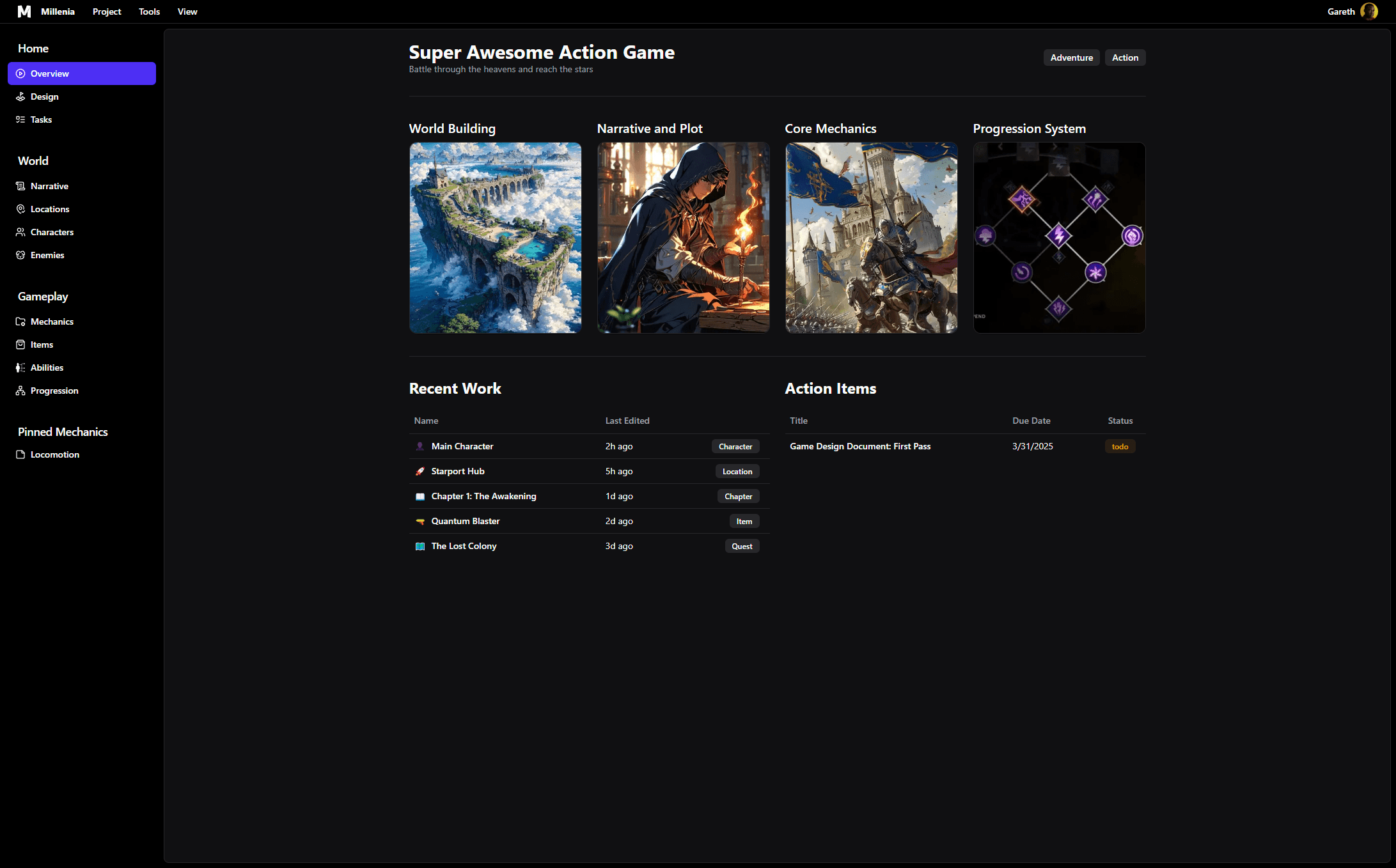The height and width of the screenshot is (868, 1396).
Task: Open the View menu
Action: [187, 12]
